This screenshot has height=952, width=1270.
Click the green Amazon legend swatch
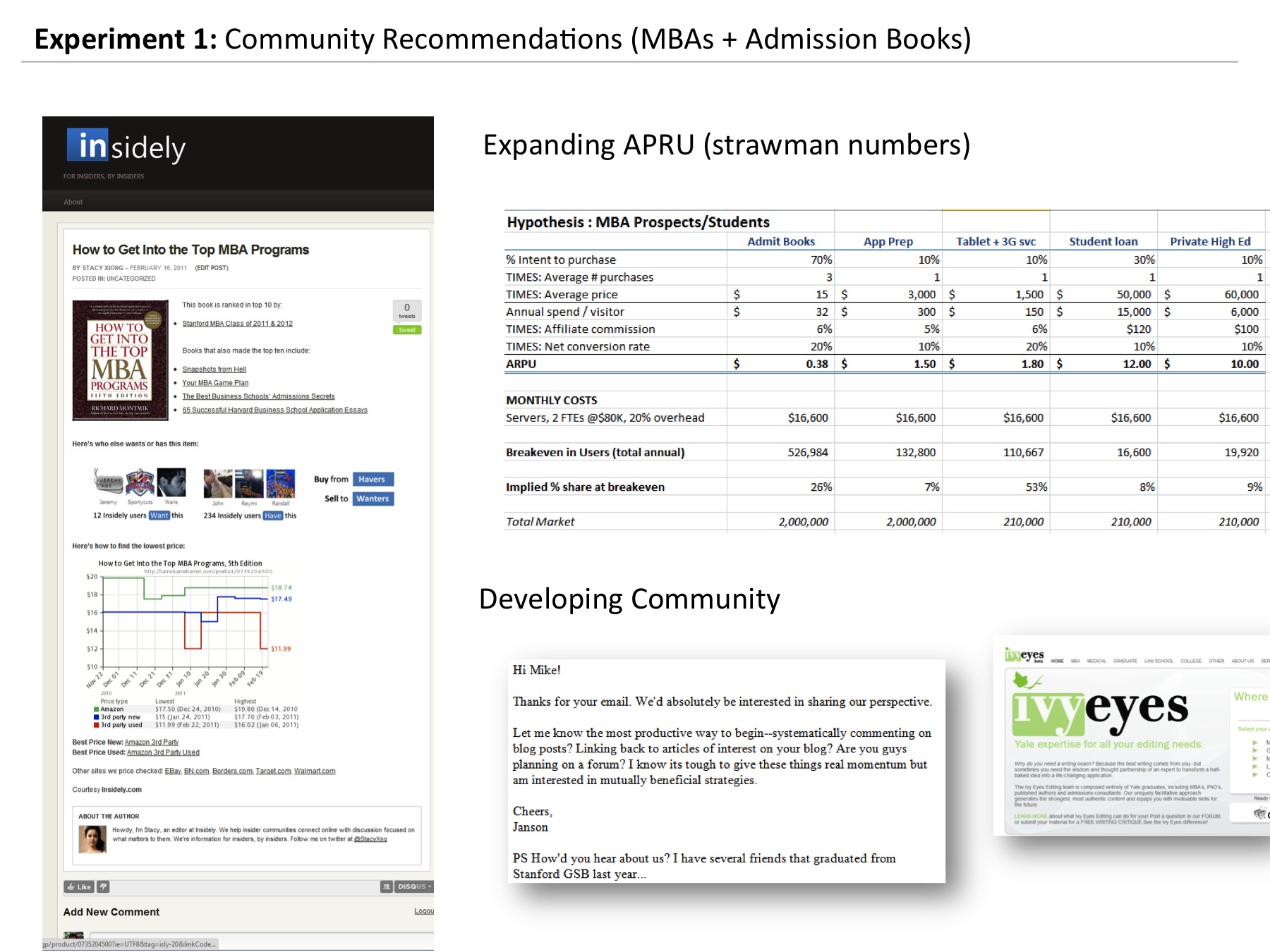[96, 709]
